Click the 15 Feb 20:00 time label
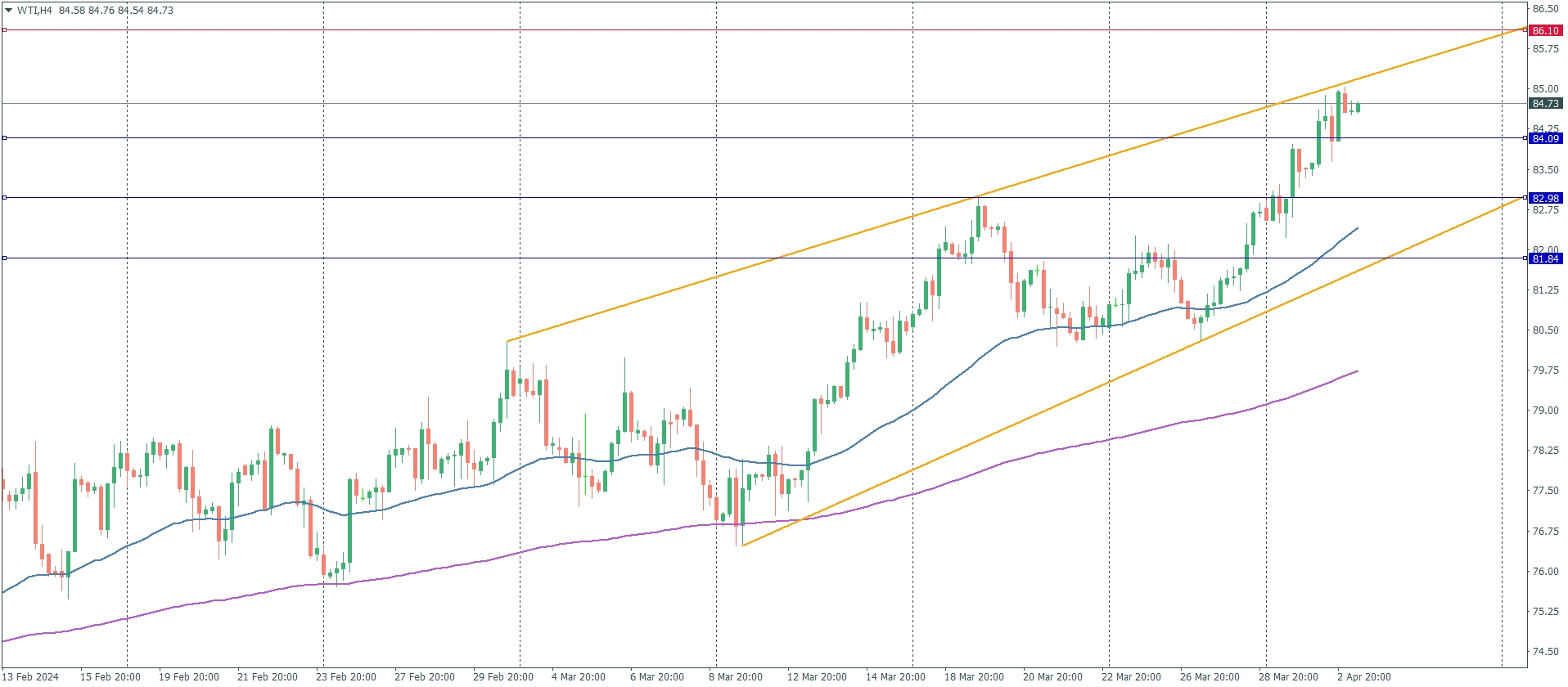The width and height of the screenshot is (1568, 687). click(110, 676)
